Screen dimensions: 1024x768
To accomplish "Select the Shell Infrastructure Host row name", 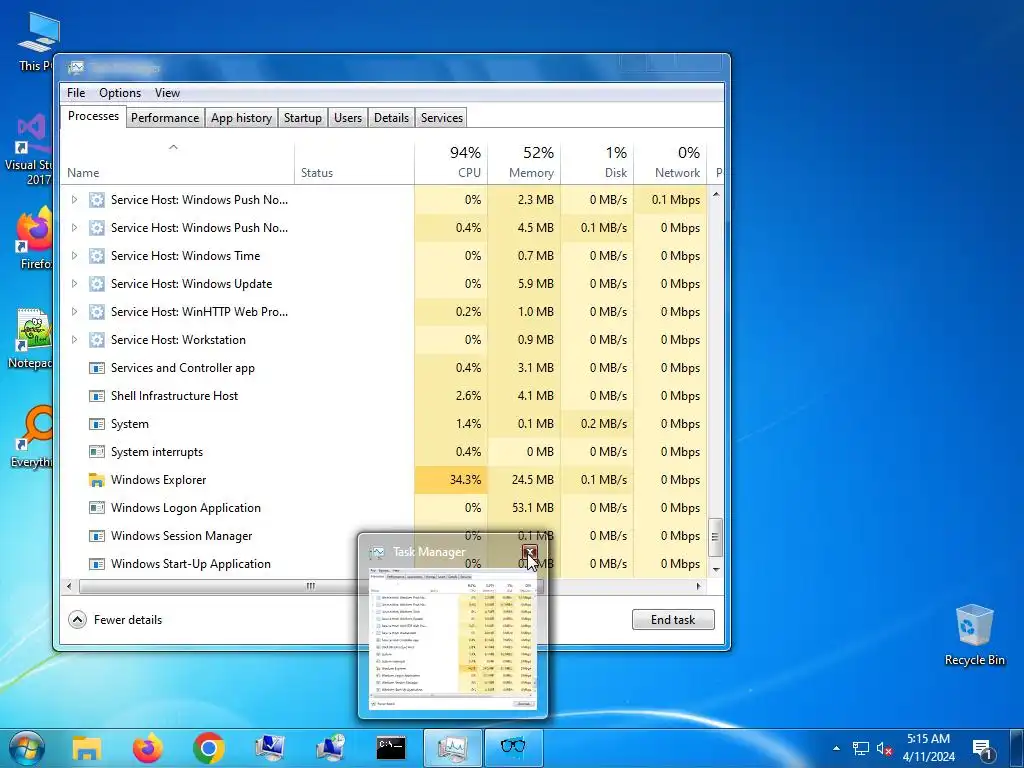I will [x=174, y=396].
